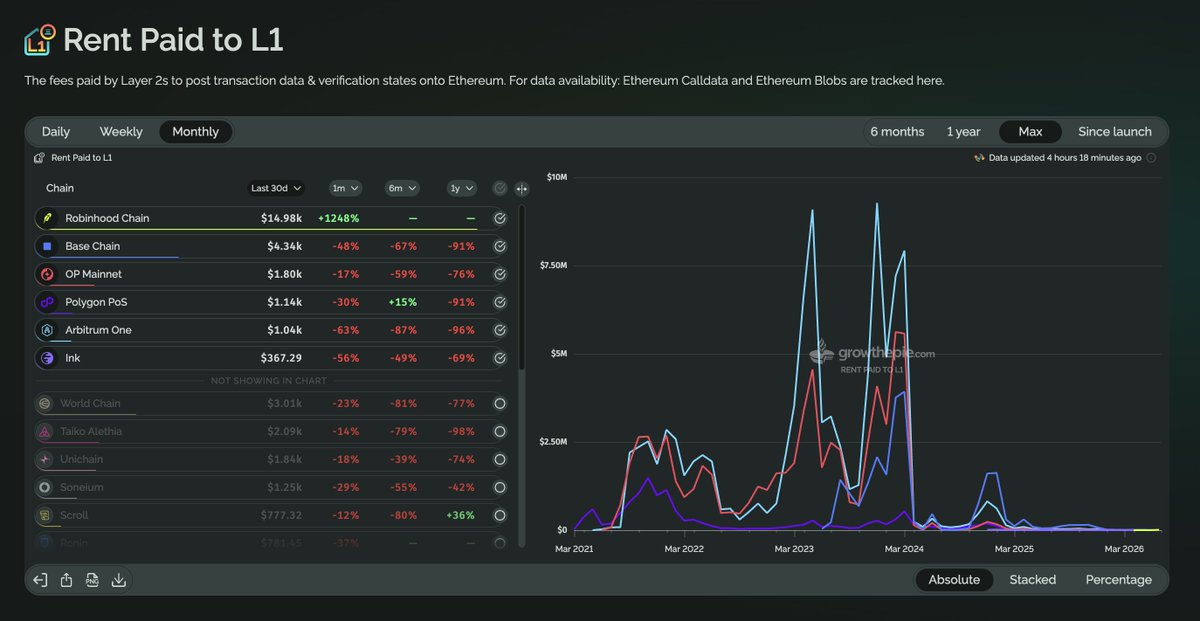
Task: Switch to Weekly aggregation tab
Action: point(121,132)
